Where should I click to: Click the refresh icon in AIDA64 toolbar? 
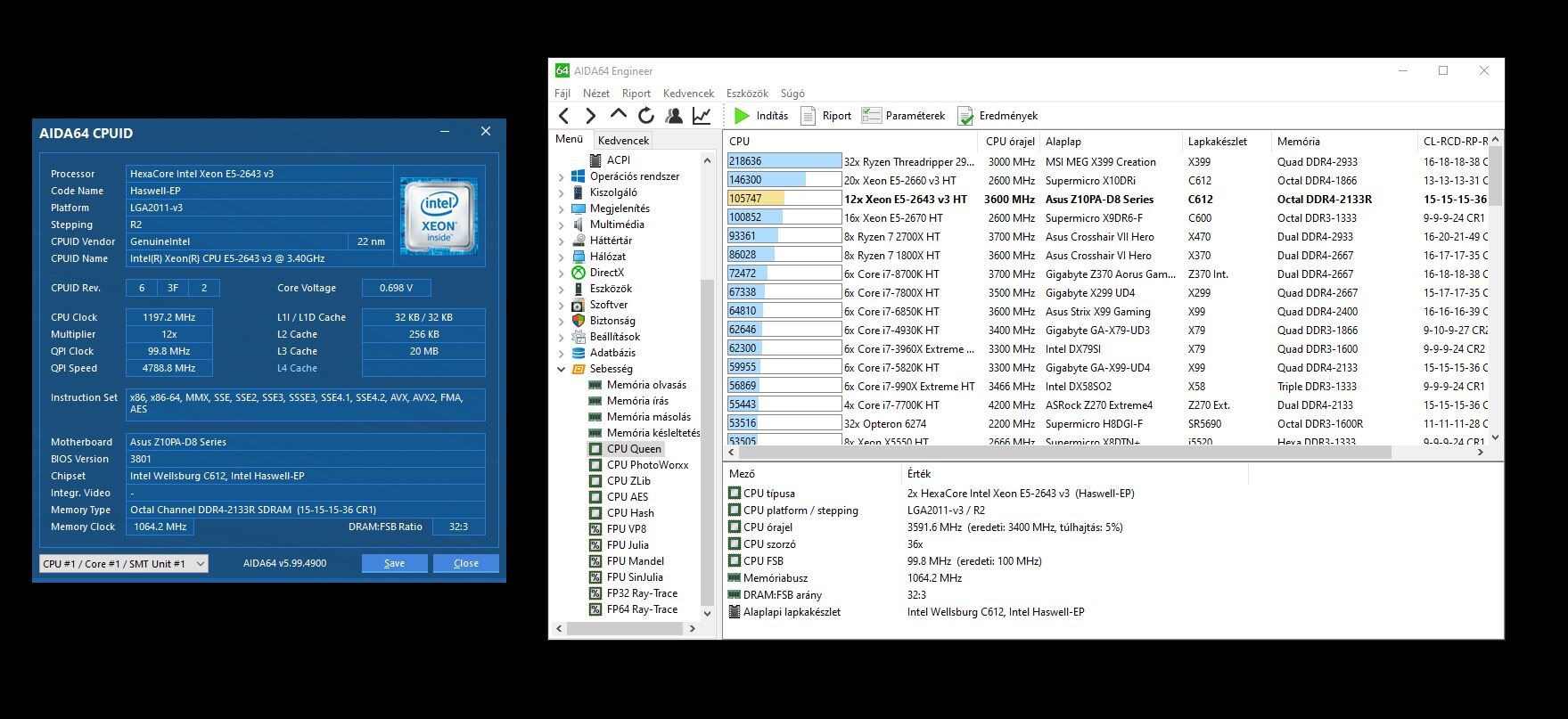click(x=646, y=116)
